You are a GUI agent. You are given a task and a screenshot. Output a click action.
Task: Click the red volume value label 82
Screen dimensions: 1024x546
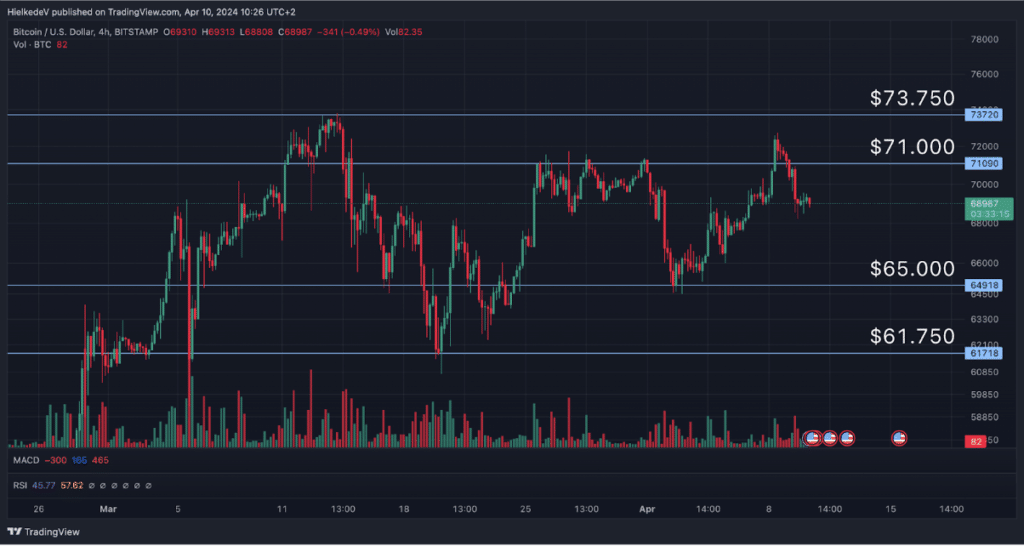coord(972,440)
